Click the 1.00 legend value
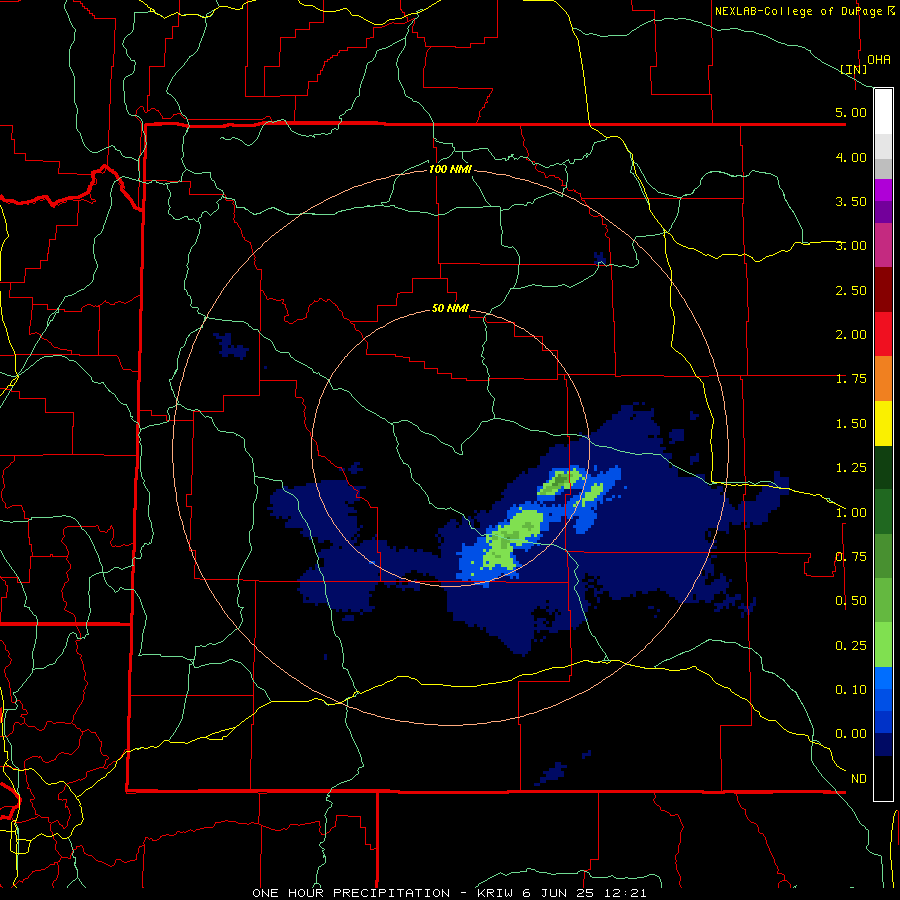900x900 pixels. coord(851,513)
